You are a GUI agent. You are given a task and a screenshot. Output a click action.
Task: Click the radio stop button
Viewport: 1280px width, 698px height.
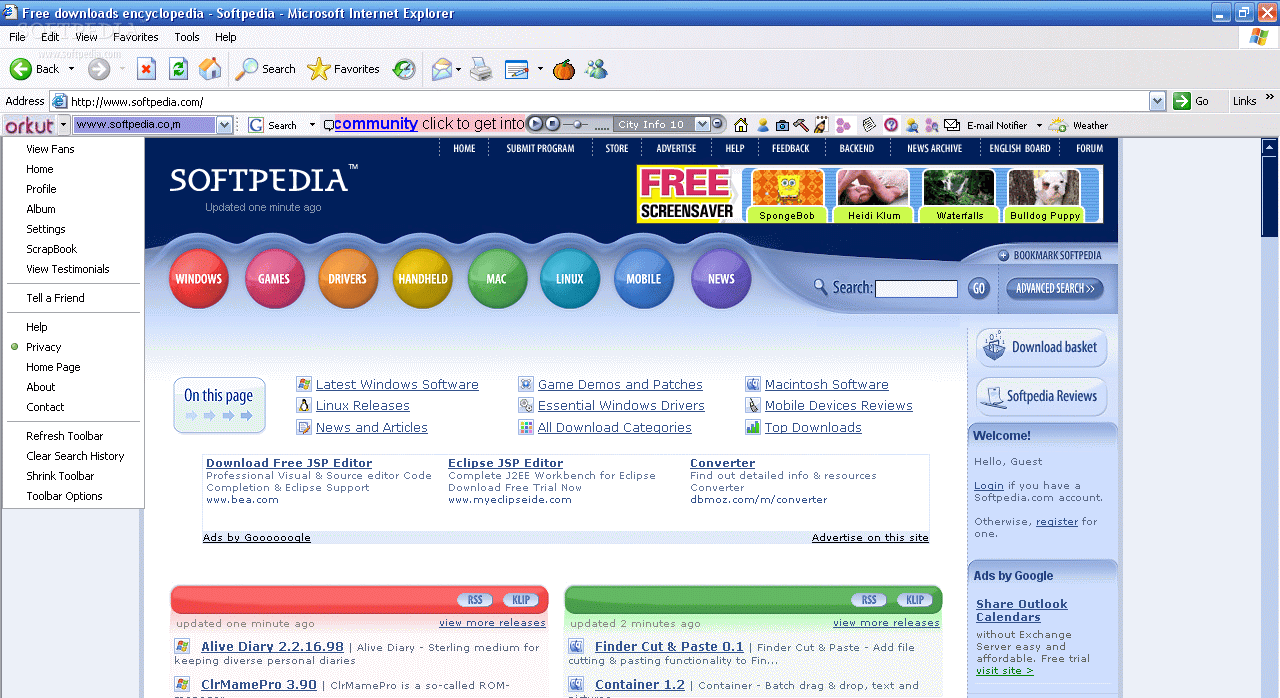(x=552, y=124)
